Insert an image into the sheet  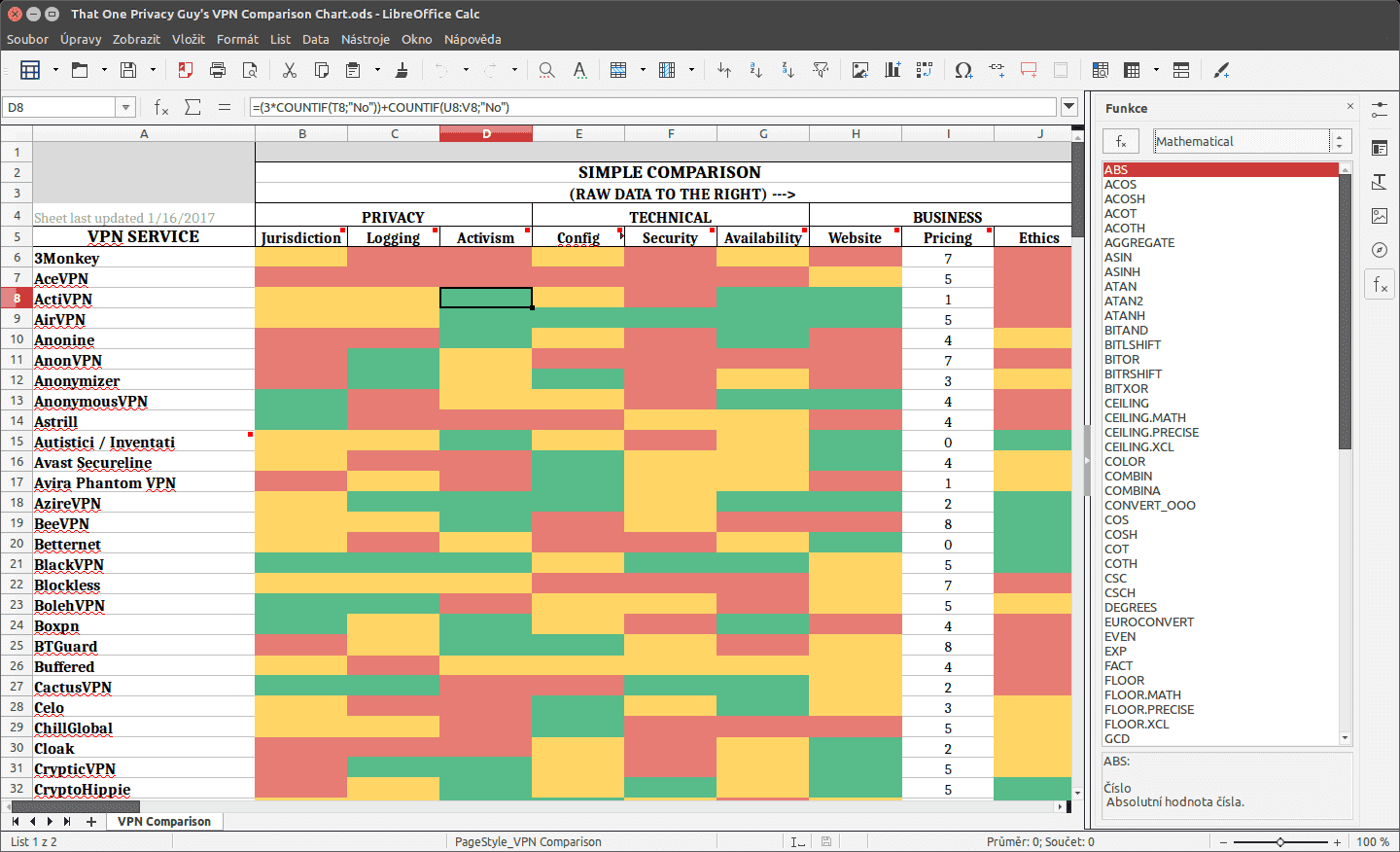(860, 70)
